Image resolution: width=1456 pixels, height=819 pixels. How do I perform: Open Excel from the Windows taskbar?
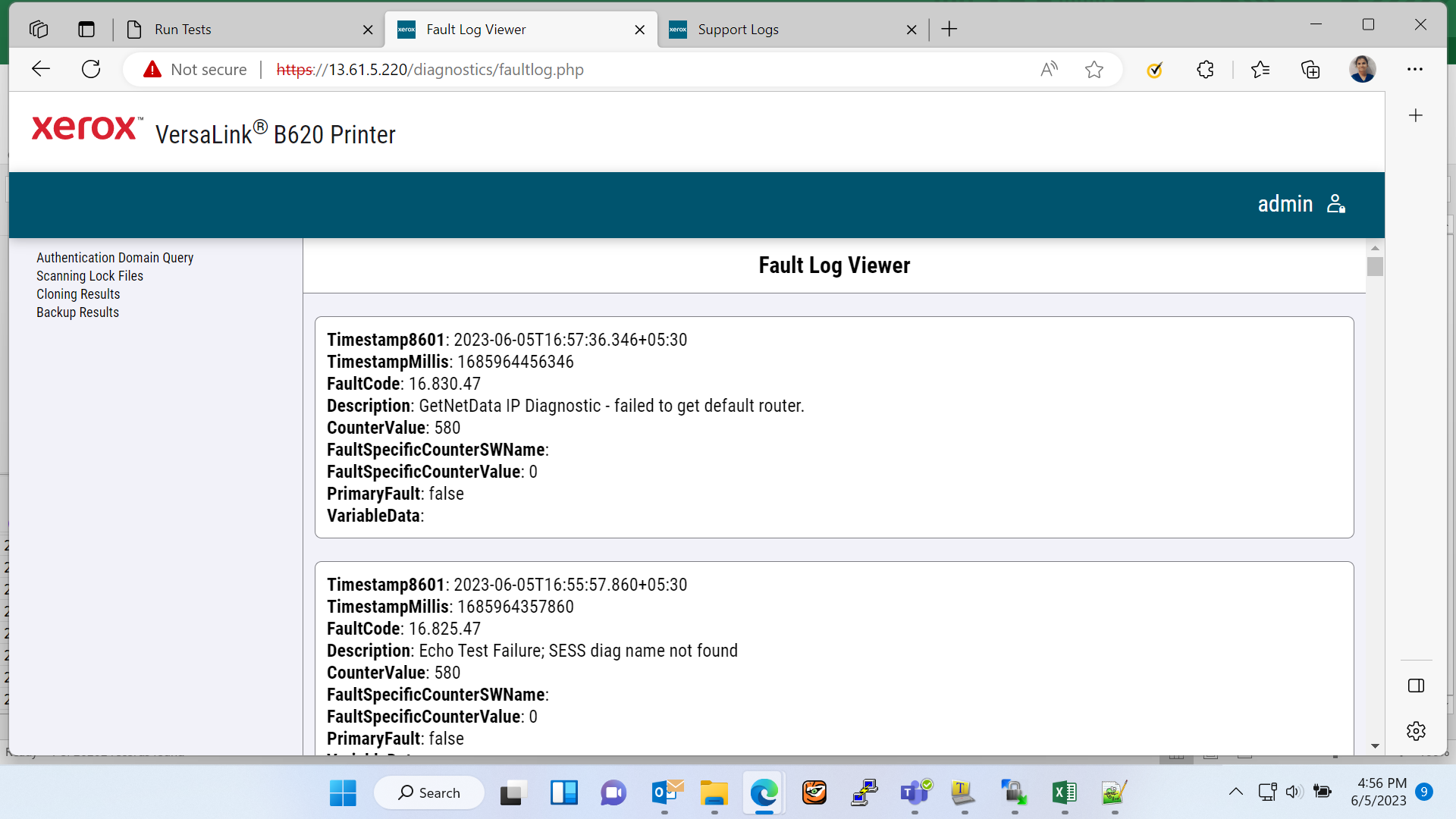(1064, 793)
